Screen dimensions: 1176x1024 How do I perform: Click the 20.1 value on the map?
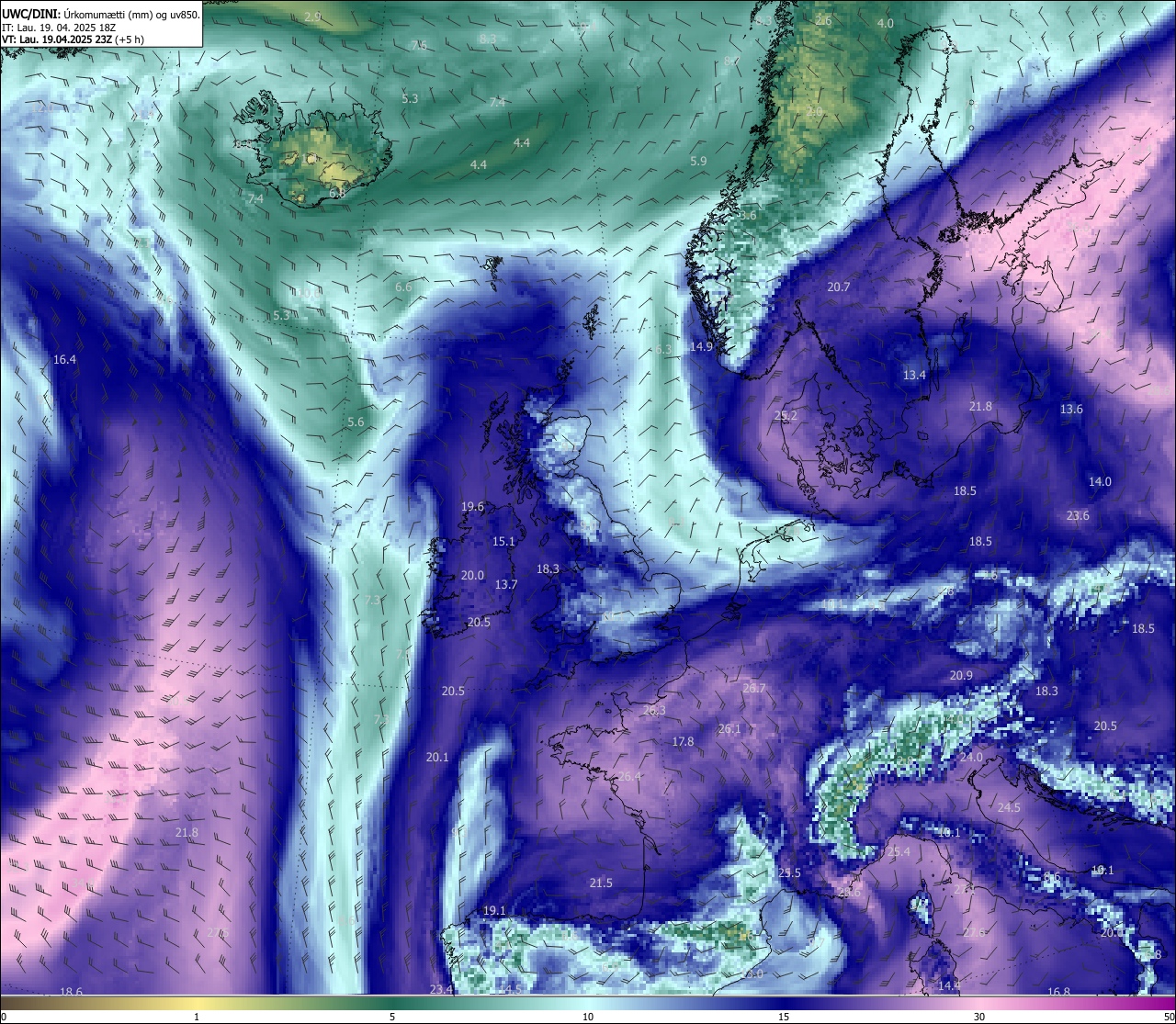pos(437,758)
